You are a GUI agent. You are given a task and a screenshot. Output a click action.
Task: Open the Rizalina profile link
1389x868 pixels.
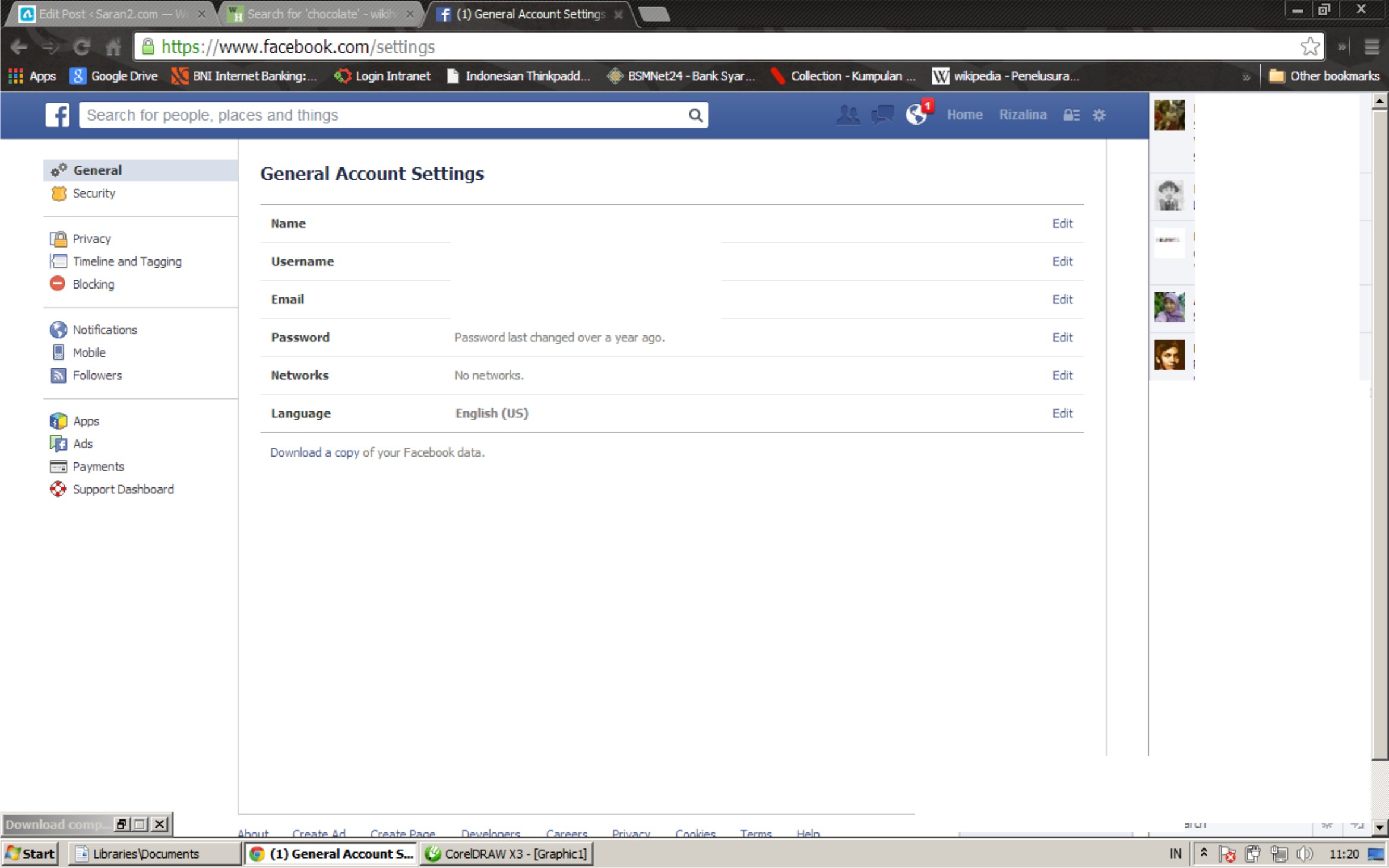click(1023, 115)
